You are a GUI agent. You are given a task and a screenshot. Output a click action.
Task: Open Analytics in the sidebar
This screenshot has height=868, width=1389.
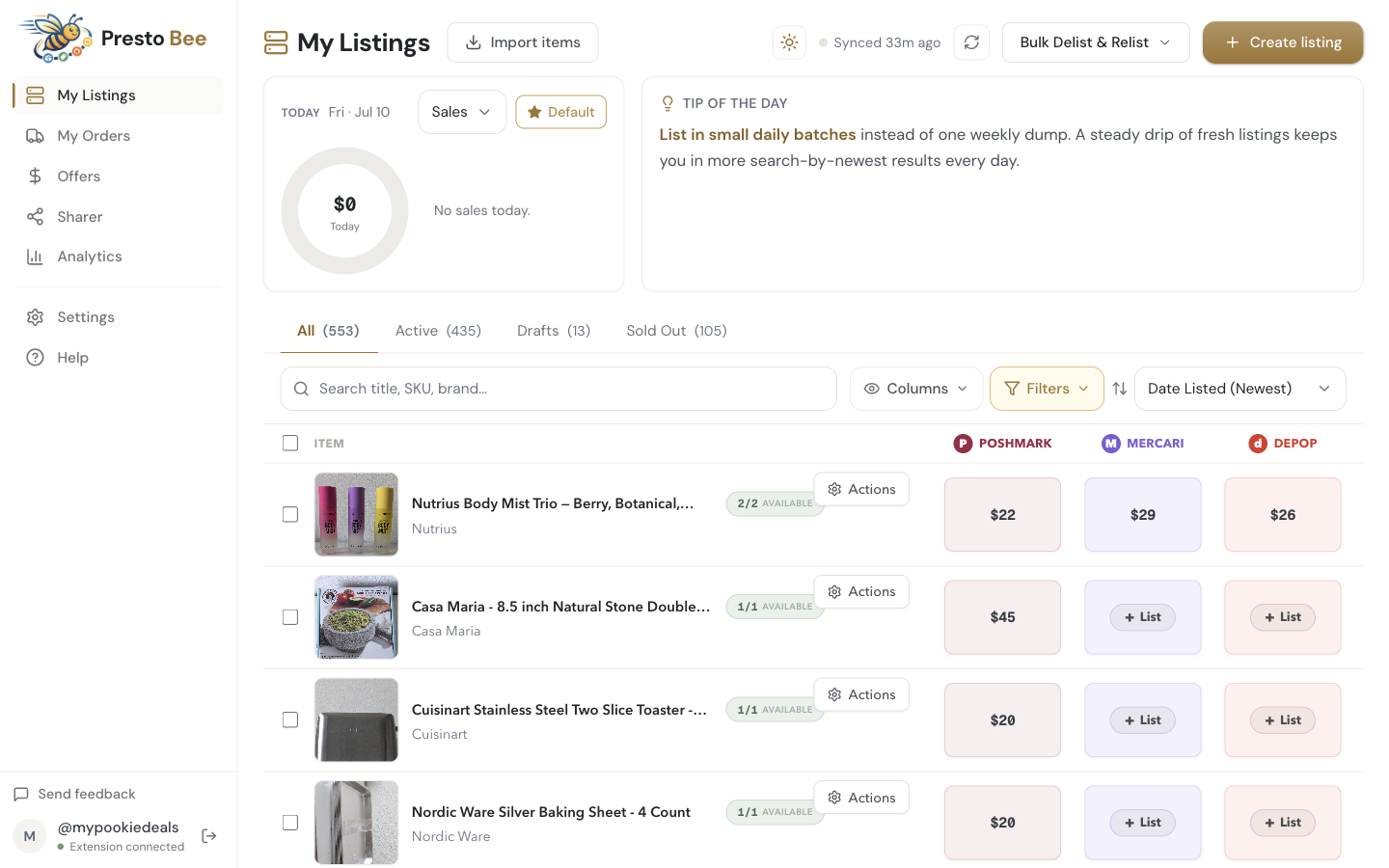coord(119,257)
